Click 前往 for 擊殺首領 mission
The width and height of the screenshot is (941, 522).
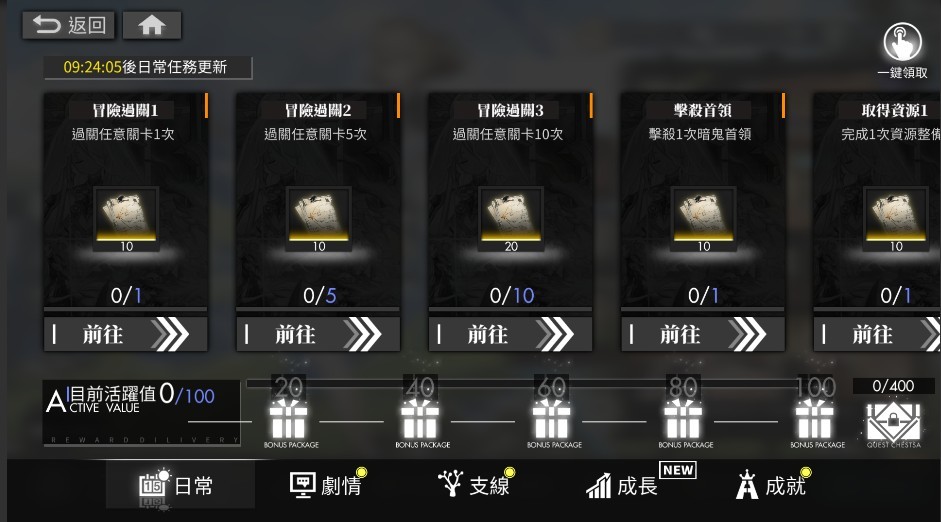tap(703, 334)
